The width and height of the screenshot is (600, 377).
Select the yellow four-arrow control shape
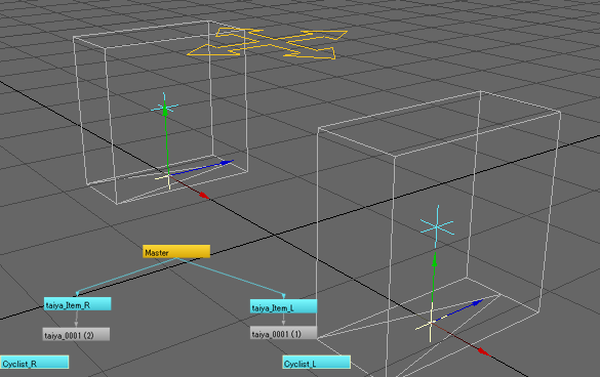[x=268, y=44]
